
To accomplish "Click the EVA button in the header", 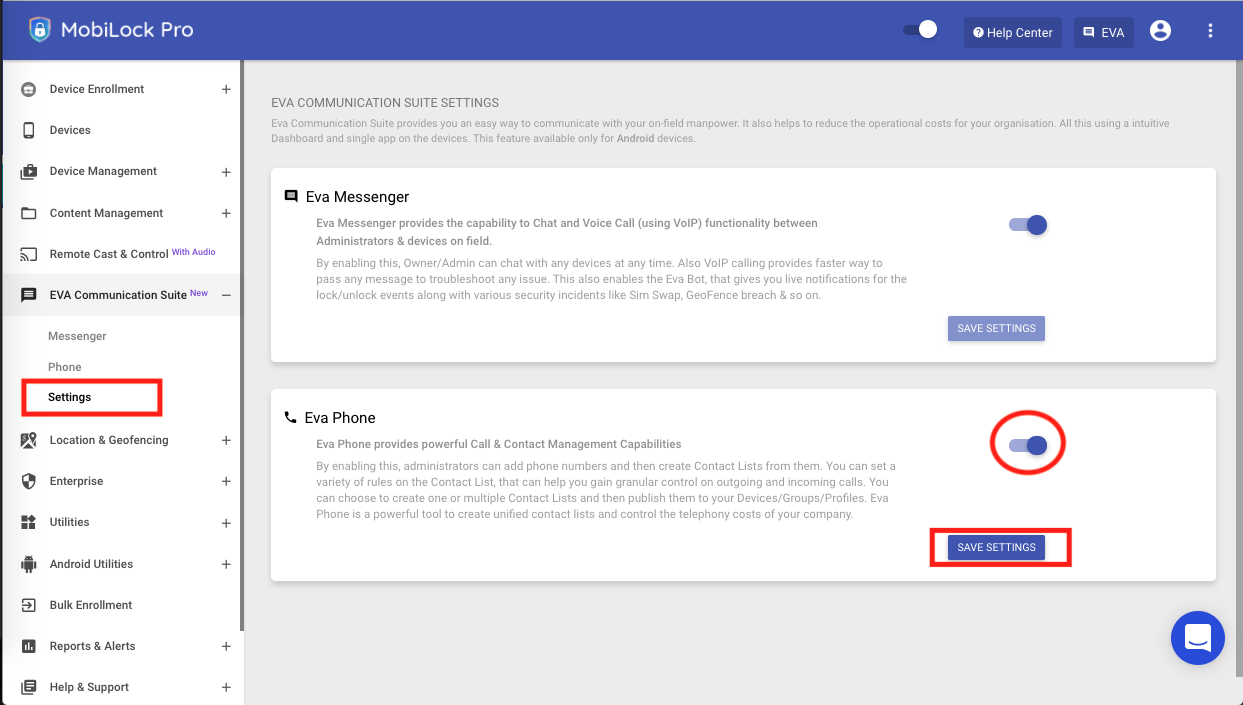I will click(1104, 32).
